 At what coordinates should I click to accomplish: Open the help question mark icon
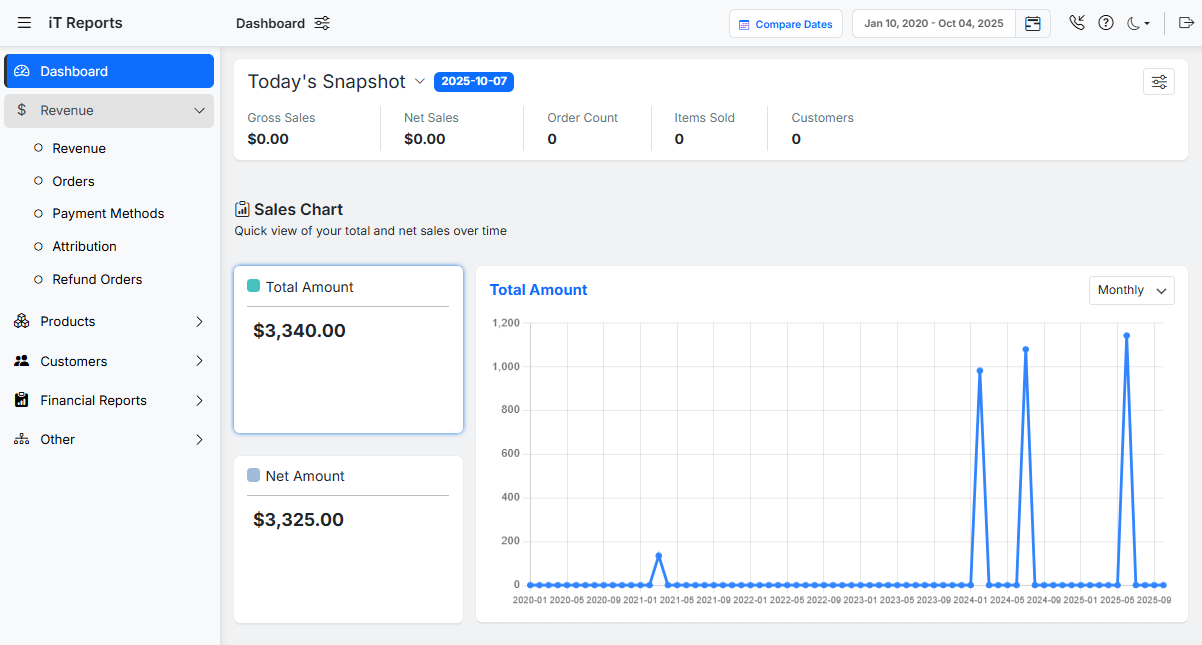[x=1106, y=23]
